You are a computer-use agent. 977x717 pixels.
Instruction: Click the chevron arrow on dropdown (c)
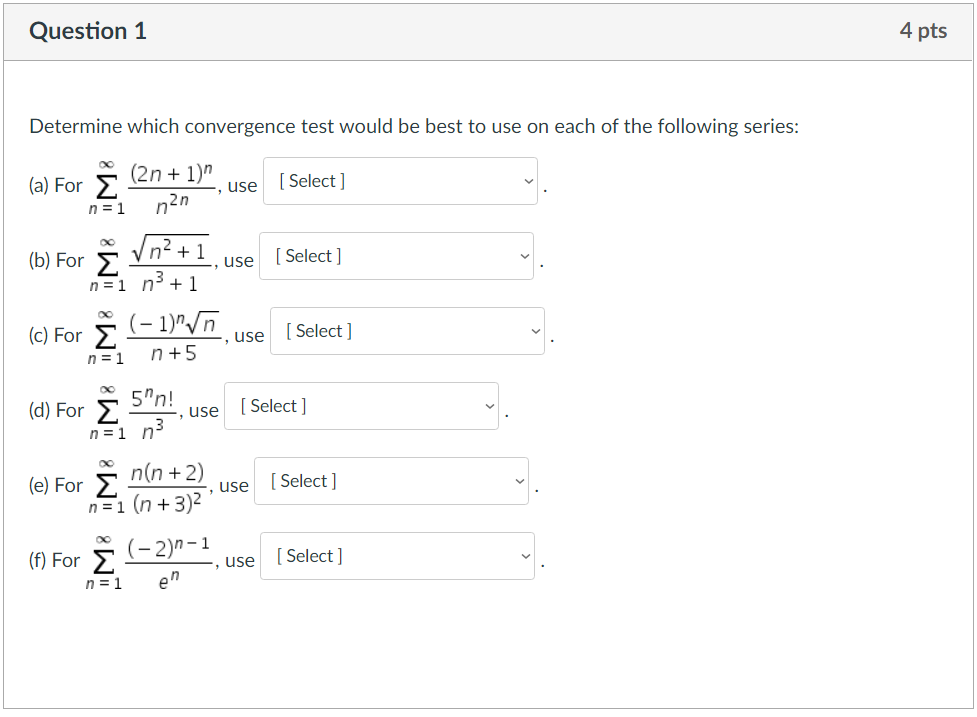click(535, 331)
